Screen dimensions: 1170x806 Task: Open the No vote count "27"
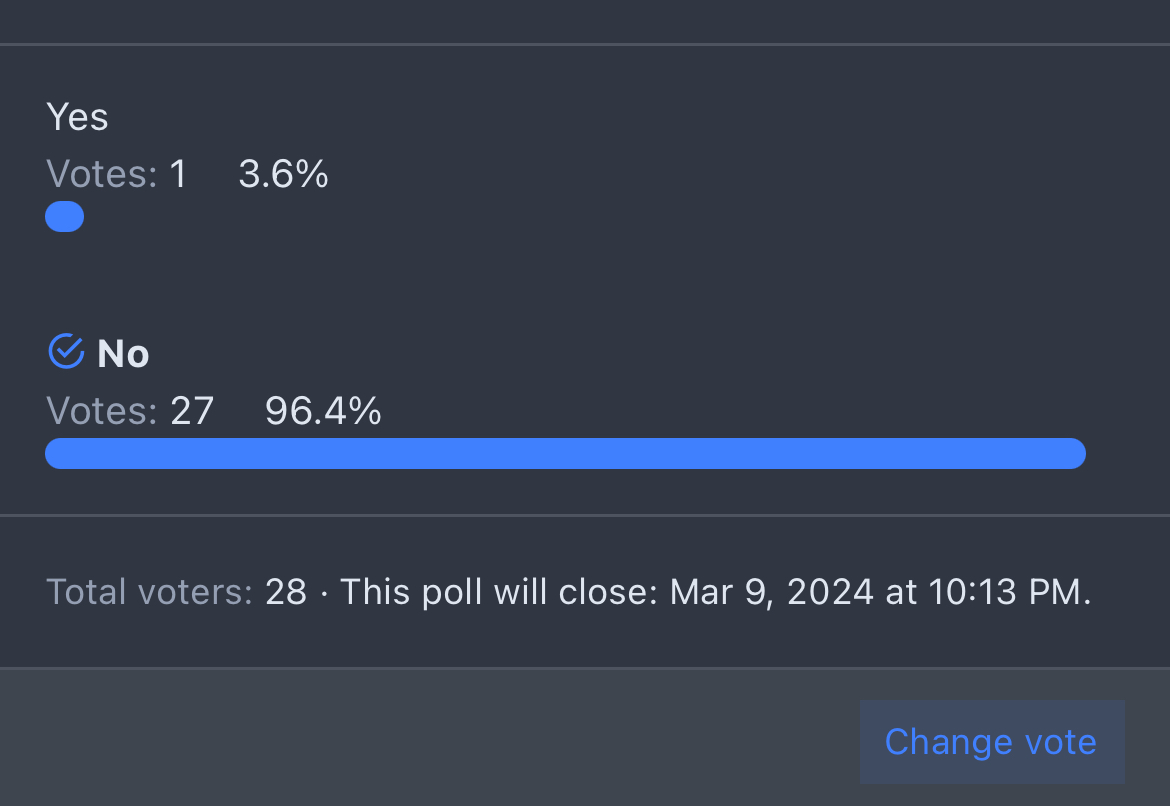pos(192,411)
